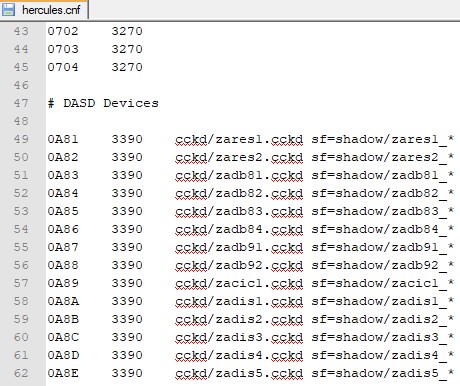Click cckd/zadb81.cckd path
The width and height of the screenshot is (460, 386).
click(x=239, y=175)
